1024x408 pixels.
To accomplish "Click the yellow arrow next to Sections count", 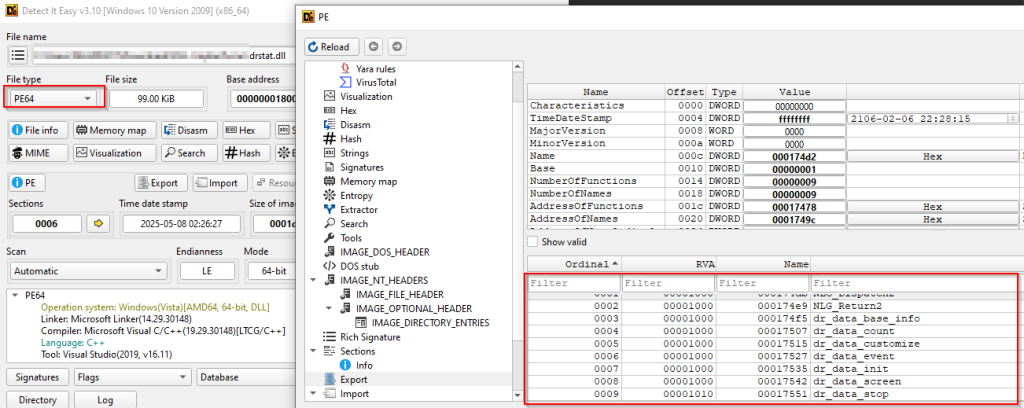I will point(99,224).
